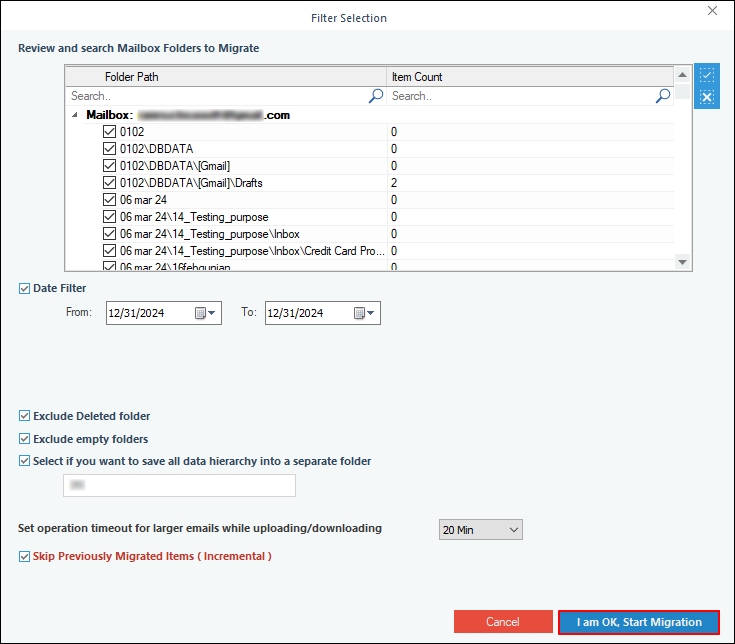The height and width of the screenshot is (644, 735).
Task: Click item count value 2 for Drafts
Action: [394, 183]
